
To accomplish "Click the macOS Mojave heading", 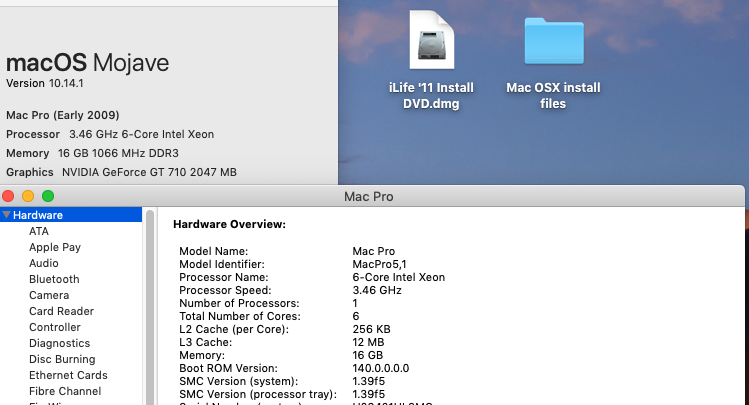I will coord(87,63).
